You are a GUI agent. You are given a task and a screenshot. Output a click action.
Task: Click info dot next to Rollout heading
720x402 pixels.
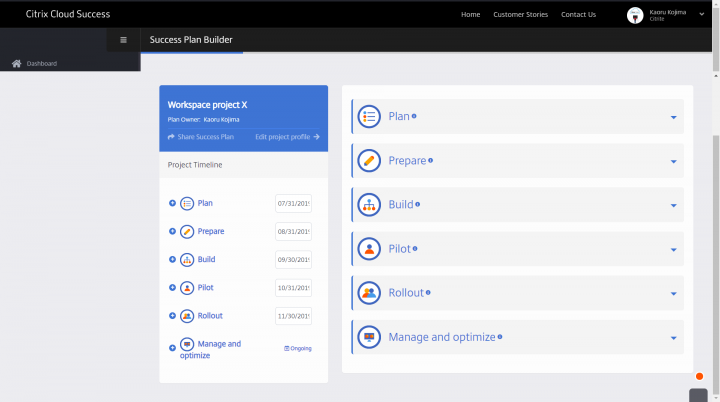click(x=428, y=293)
